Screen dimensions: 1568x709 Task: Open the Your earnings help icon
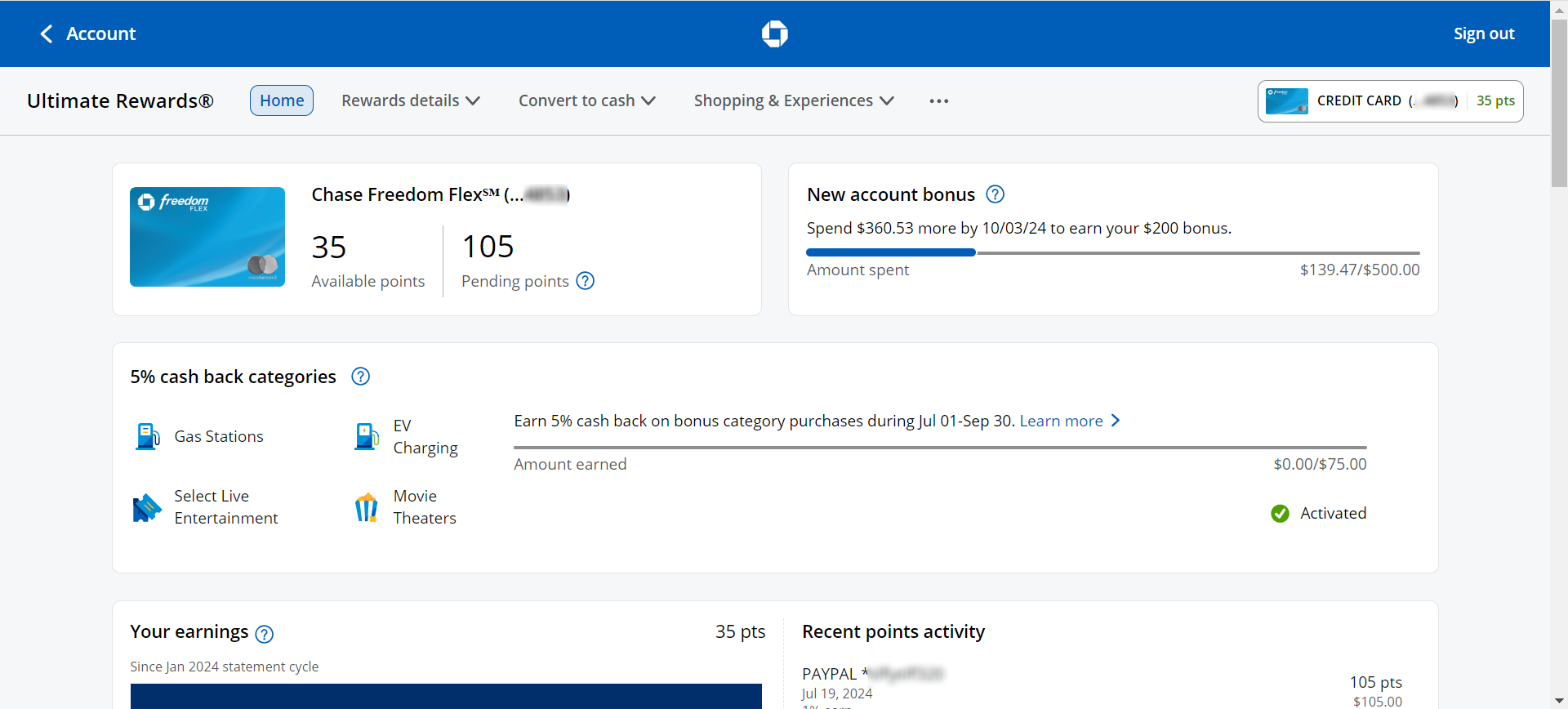click(x=264, y=634)
